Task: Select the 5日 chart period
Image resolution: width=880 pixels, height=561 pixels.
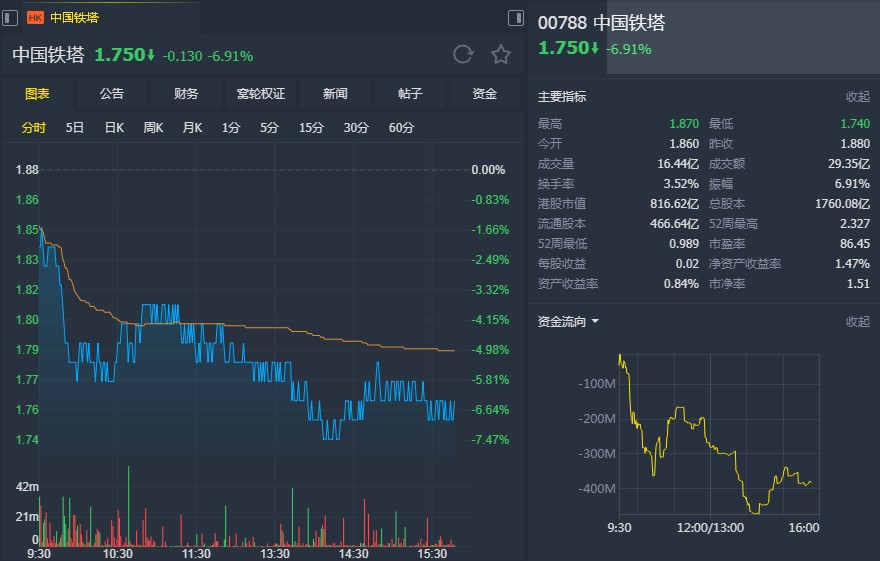Action: pos(75,128)
